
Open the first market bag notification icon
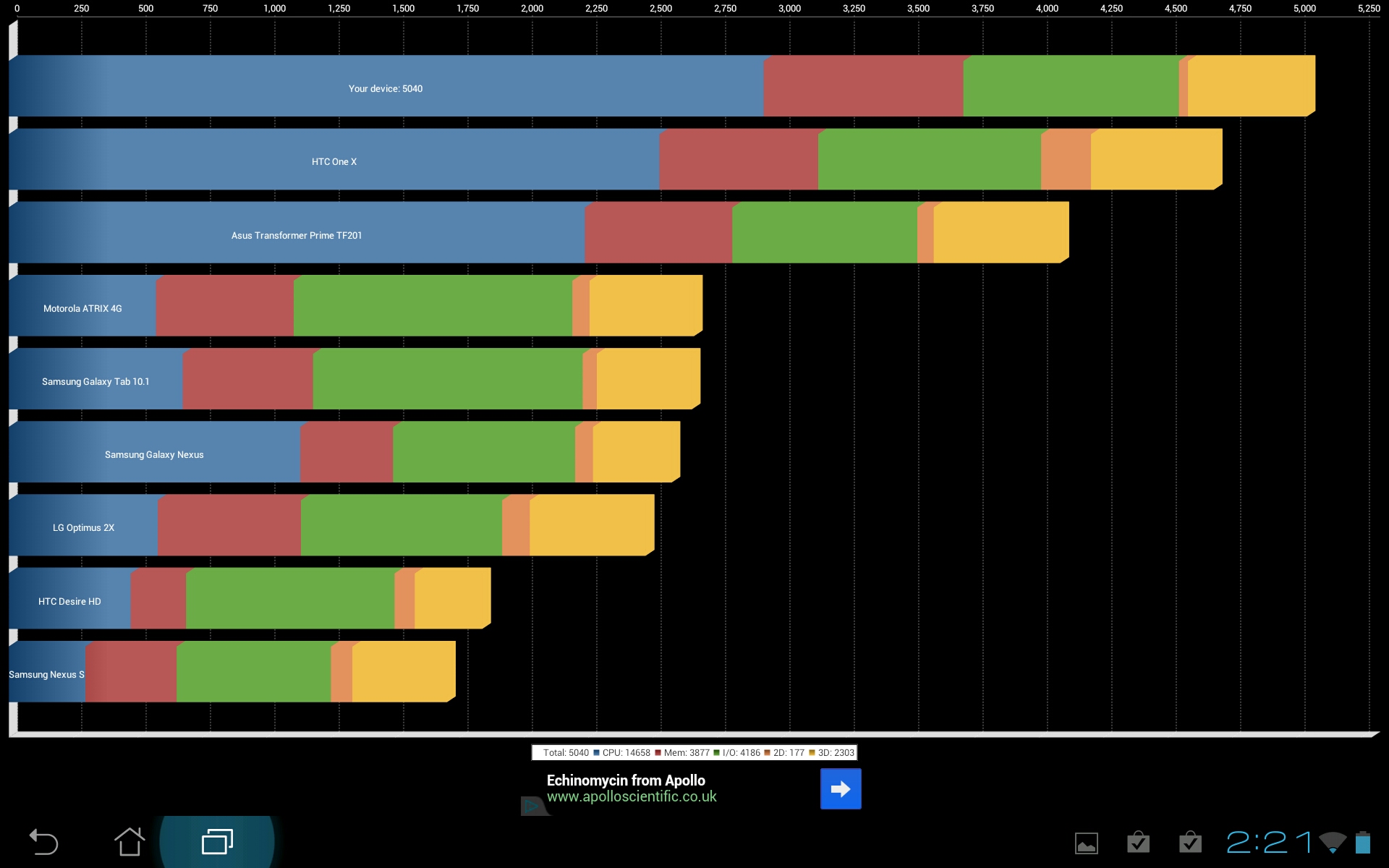pos(1138,842)
